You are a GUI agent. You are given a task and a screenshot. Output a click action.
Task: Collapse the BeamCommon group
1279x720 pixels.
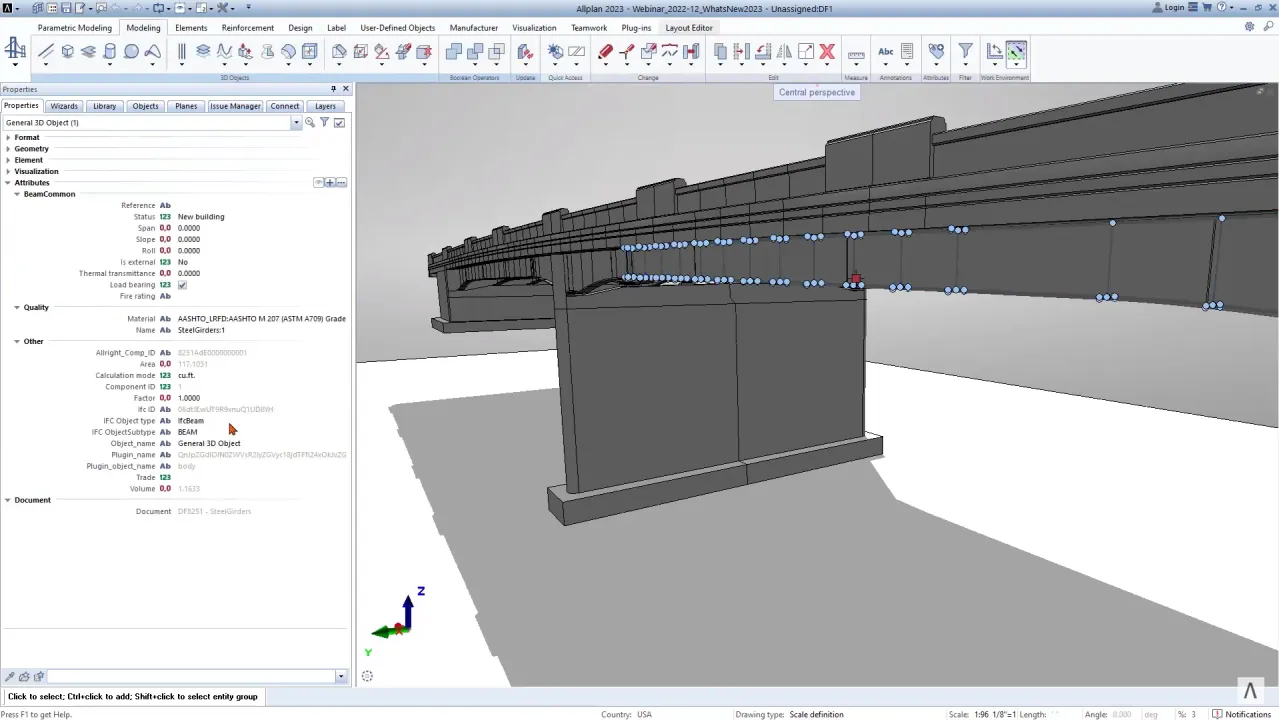click(x=17, y=194)
